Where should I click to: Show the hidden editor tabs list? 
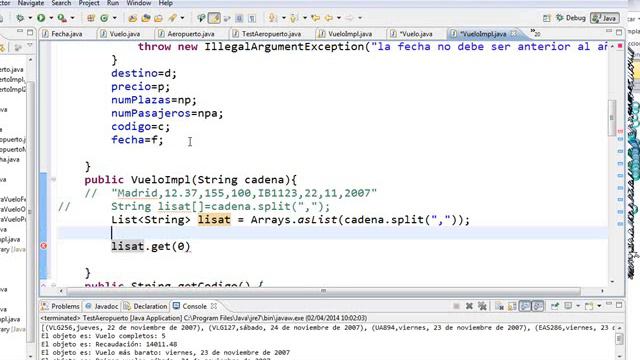535,33
